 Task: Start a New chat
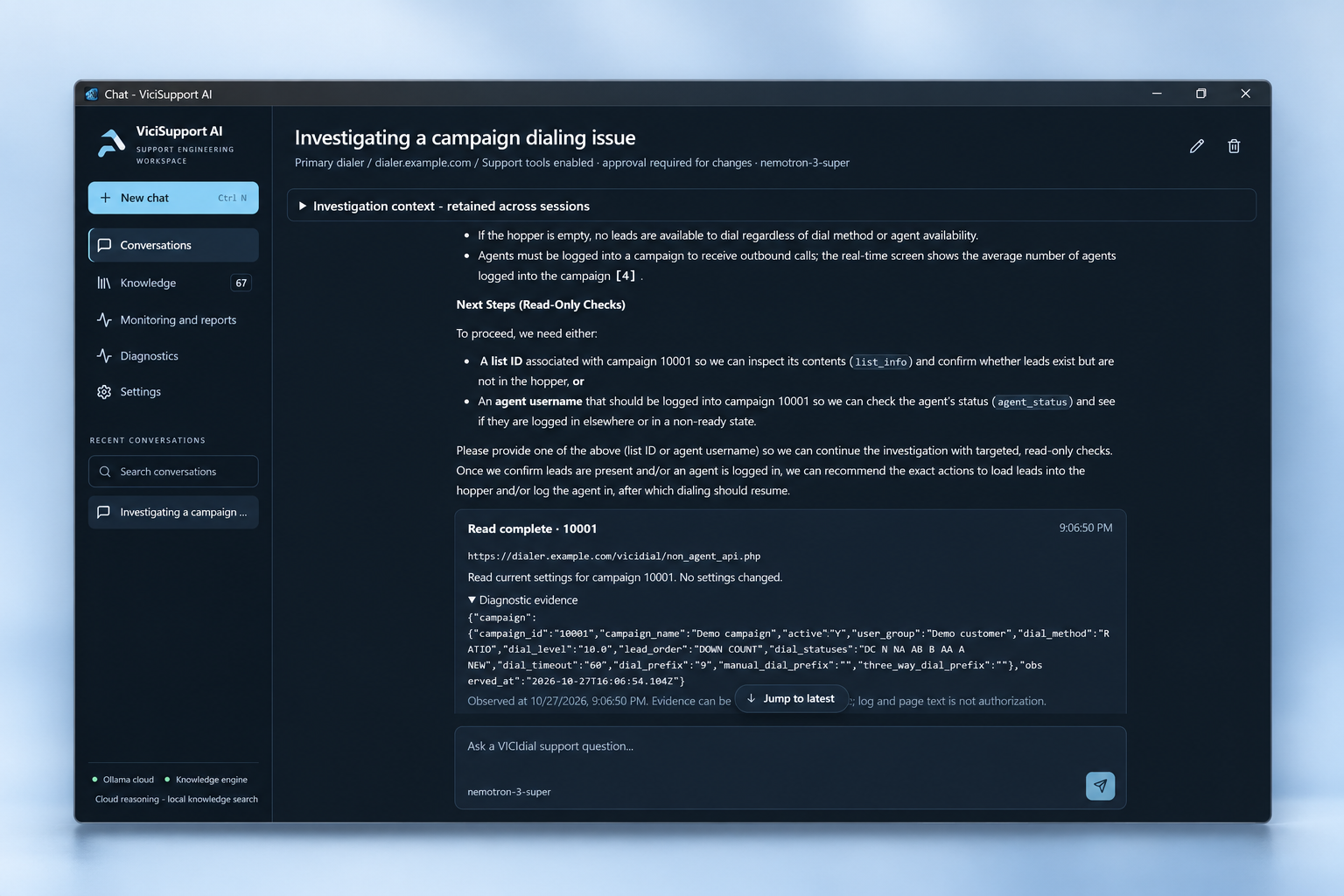173,198
